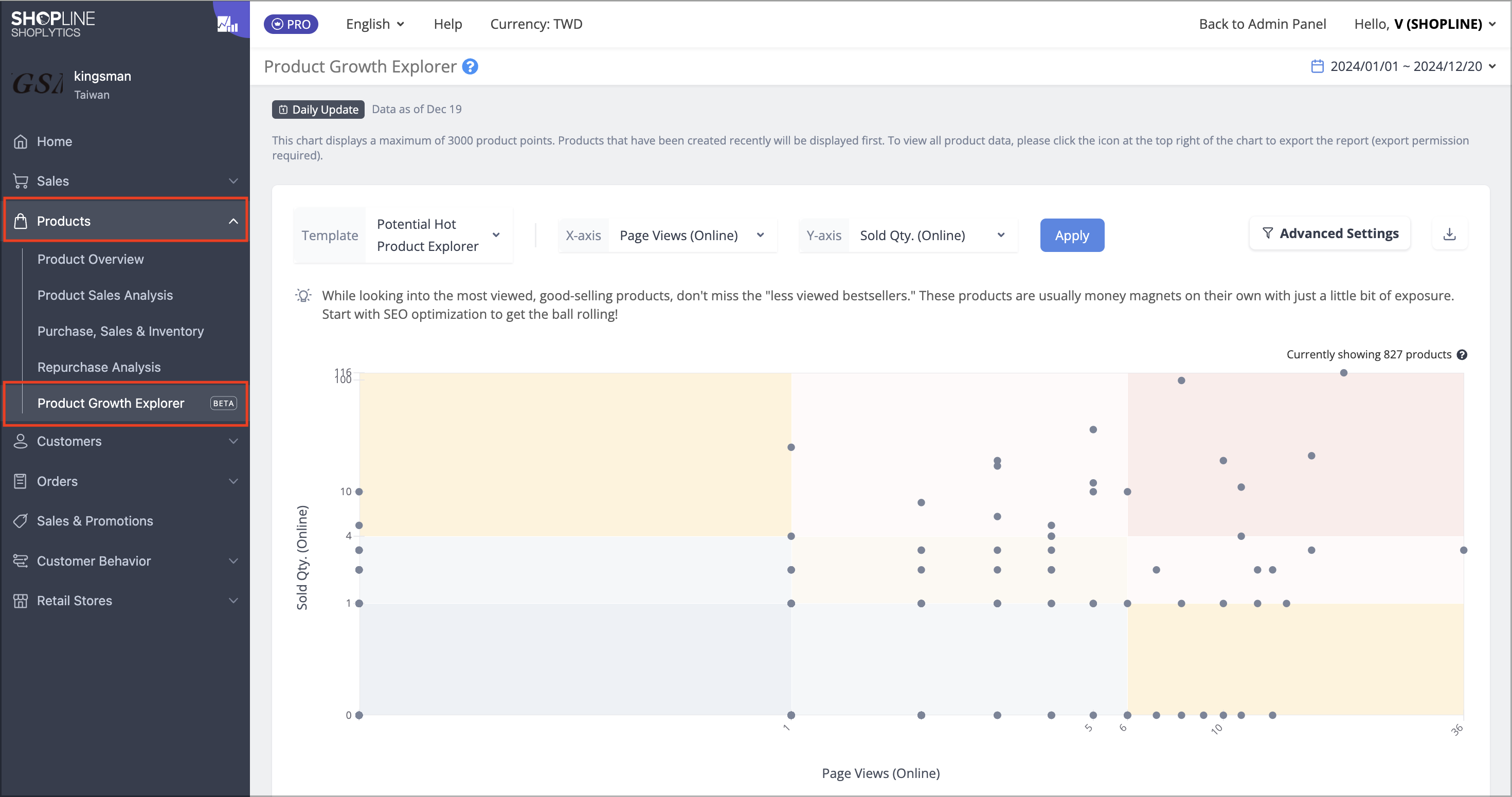
Task: Expand the Orders sidebar menu chevron
Action: 233,481
